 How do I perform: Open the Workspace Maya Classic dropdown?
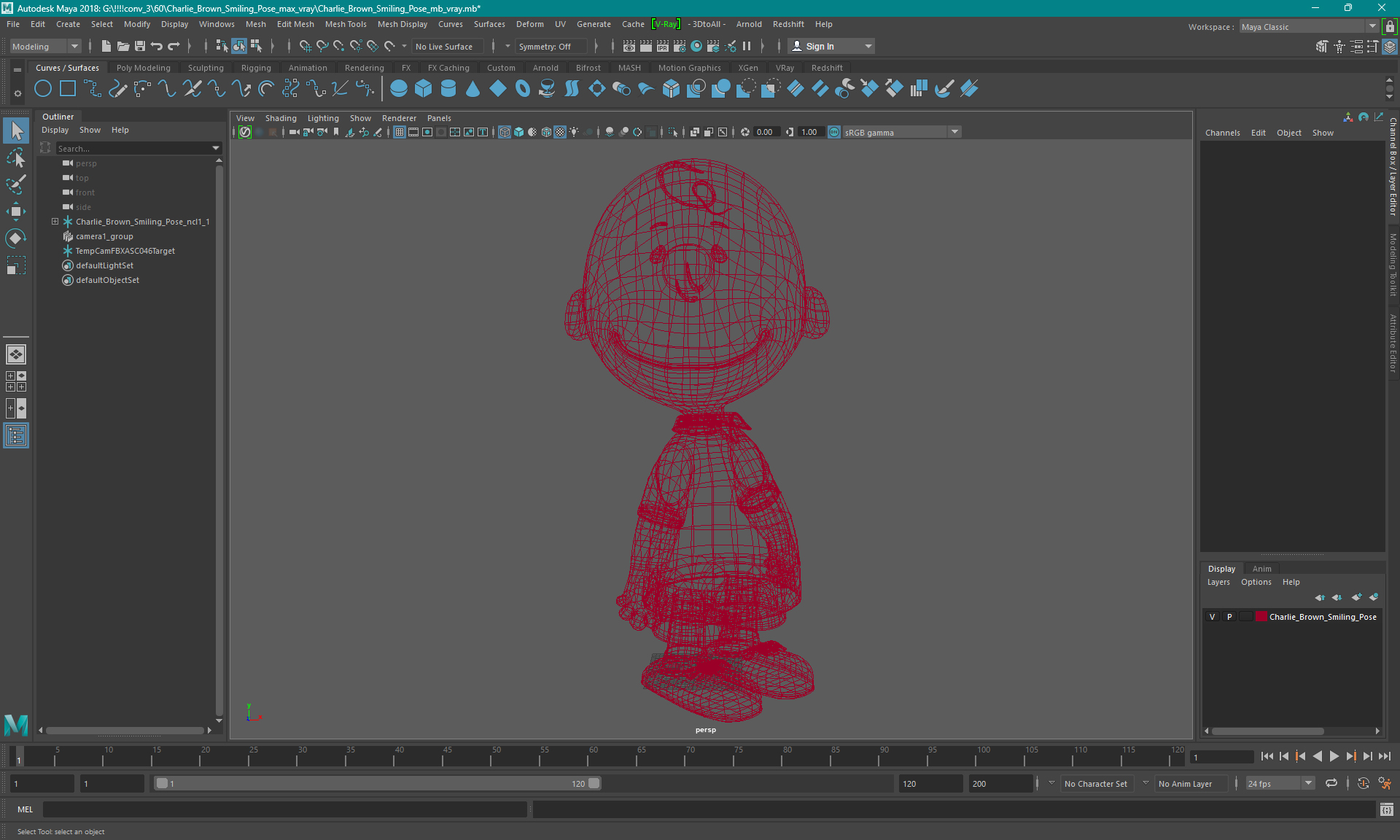point(1309,27)
